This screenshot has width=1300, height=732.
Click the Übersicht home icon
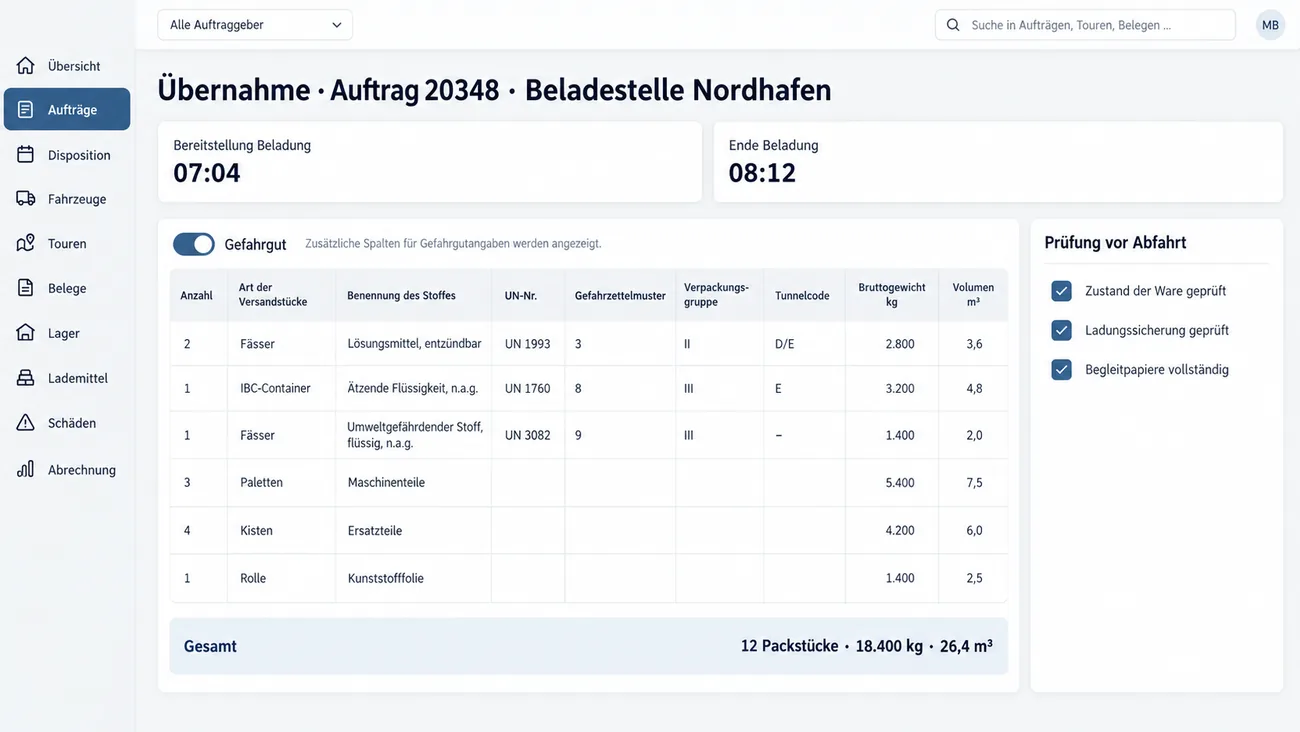[x=26, y=66]
